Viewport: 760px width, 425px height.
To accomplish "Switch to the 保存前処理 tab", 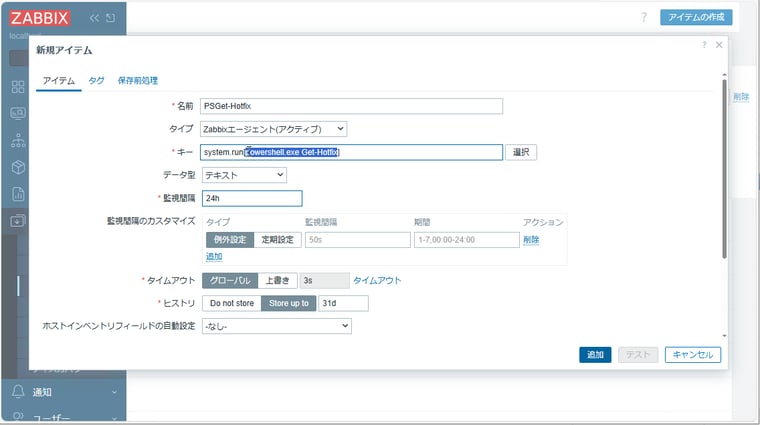I will (x=138, y=80).
